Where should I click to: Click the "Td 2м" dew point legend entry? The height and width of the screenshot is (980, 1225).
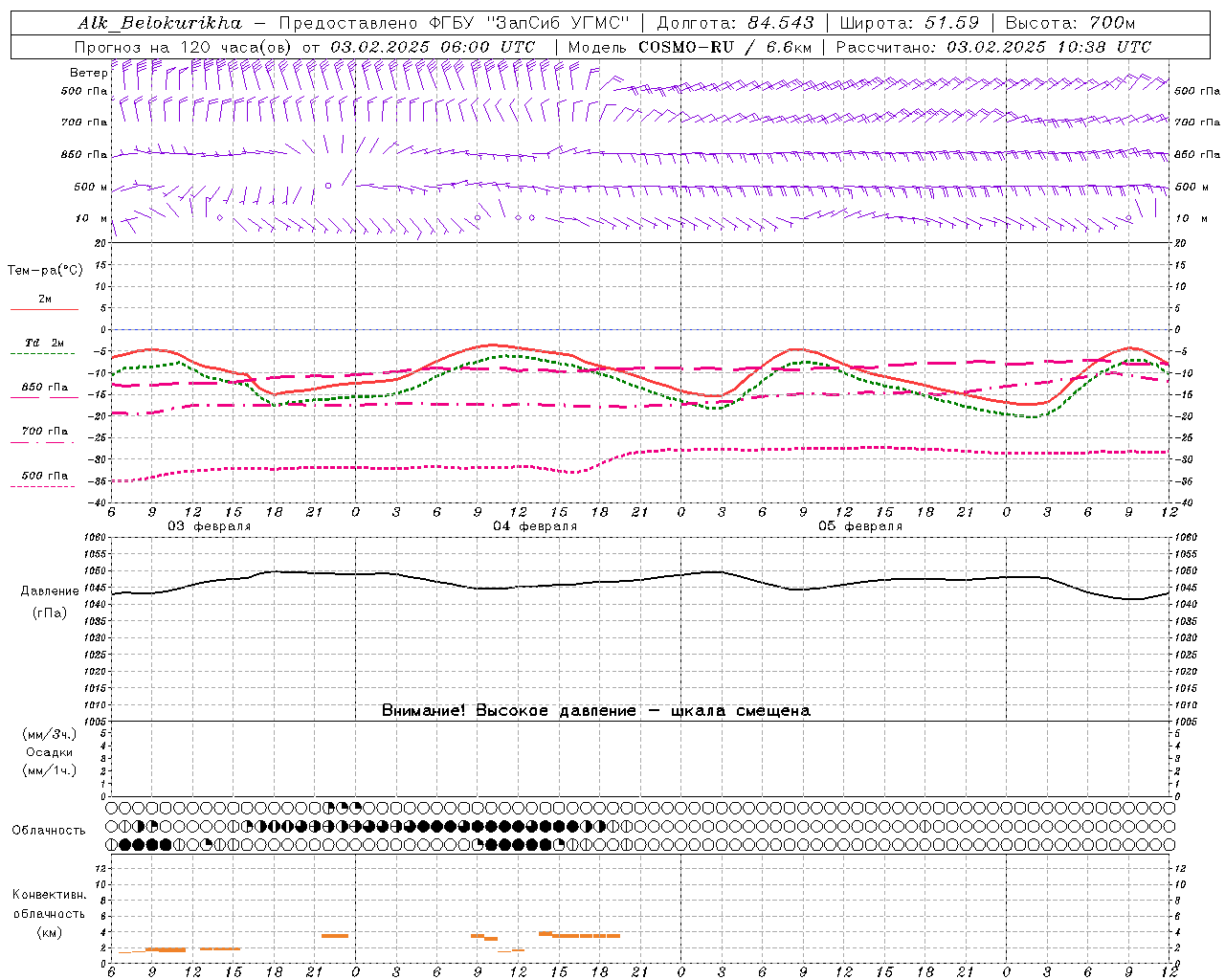click(x=45, y=343)
